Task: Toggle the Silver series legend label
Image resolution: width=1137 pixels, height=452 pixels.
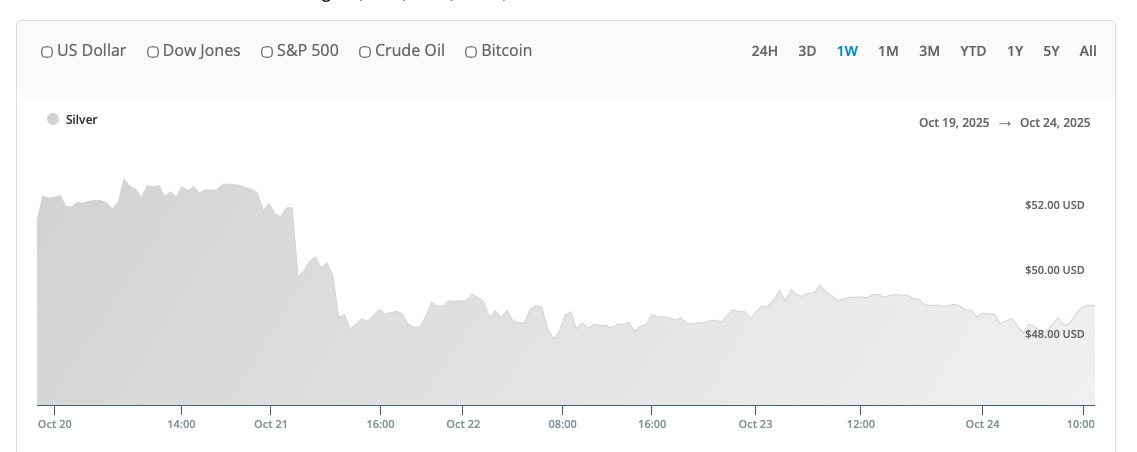Action: (x=81, y=119)
